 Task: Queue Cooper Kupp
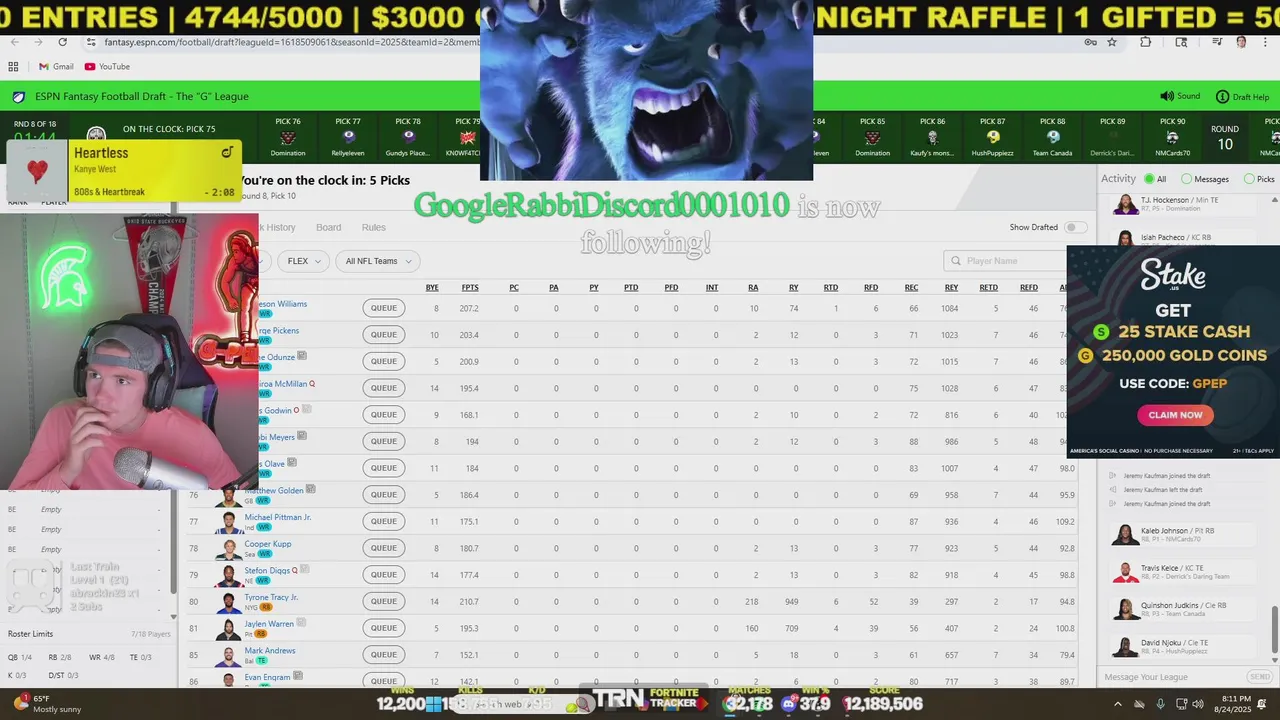384,548
